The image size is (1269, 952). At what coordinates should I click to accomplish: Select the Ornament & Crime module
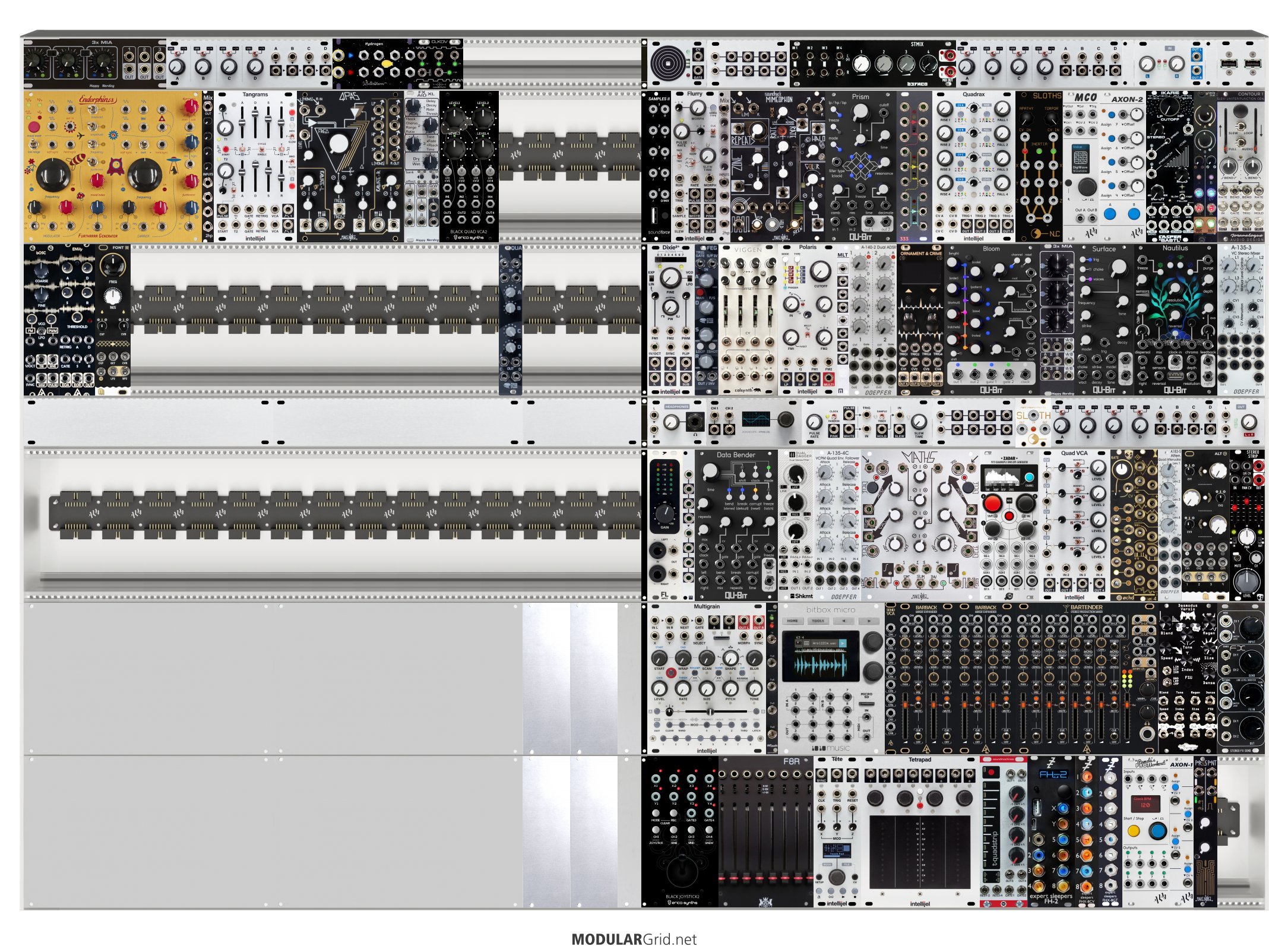coord(920,320)
